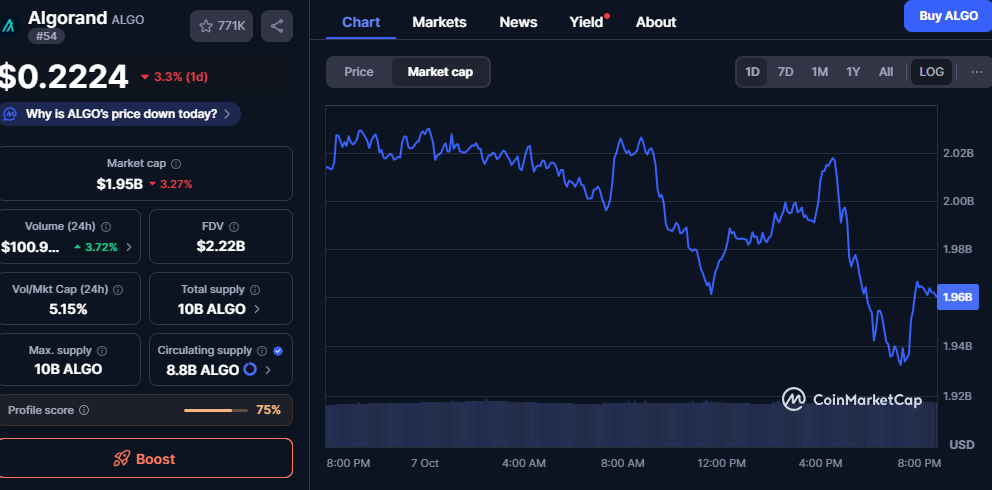Click the share icon button
Screen dimensions: 992x490
(x=277, y=26)
